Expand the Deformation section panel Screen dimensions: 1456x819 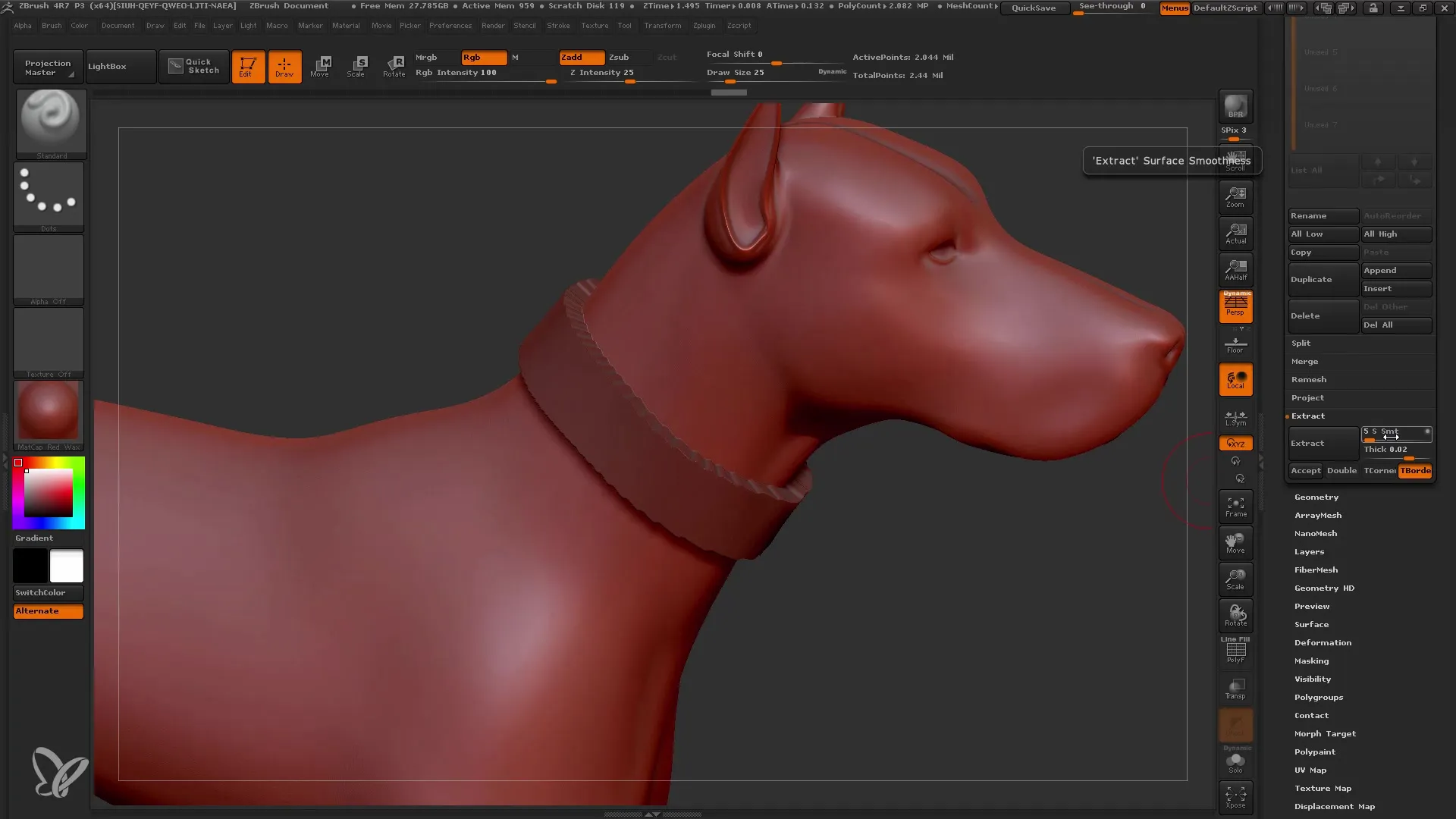tap(1322, 642)
